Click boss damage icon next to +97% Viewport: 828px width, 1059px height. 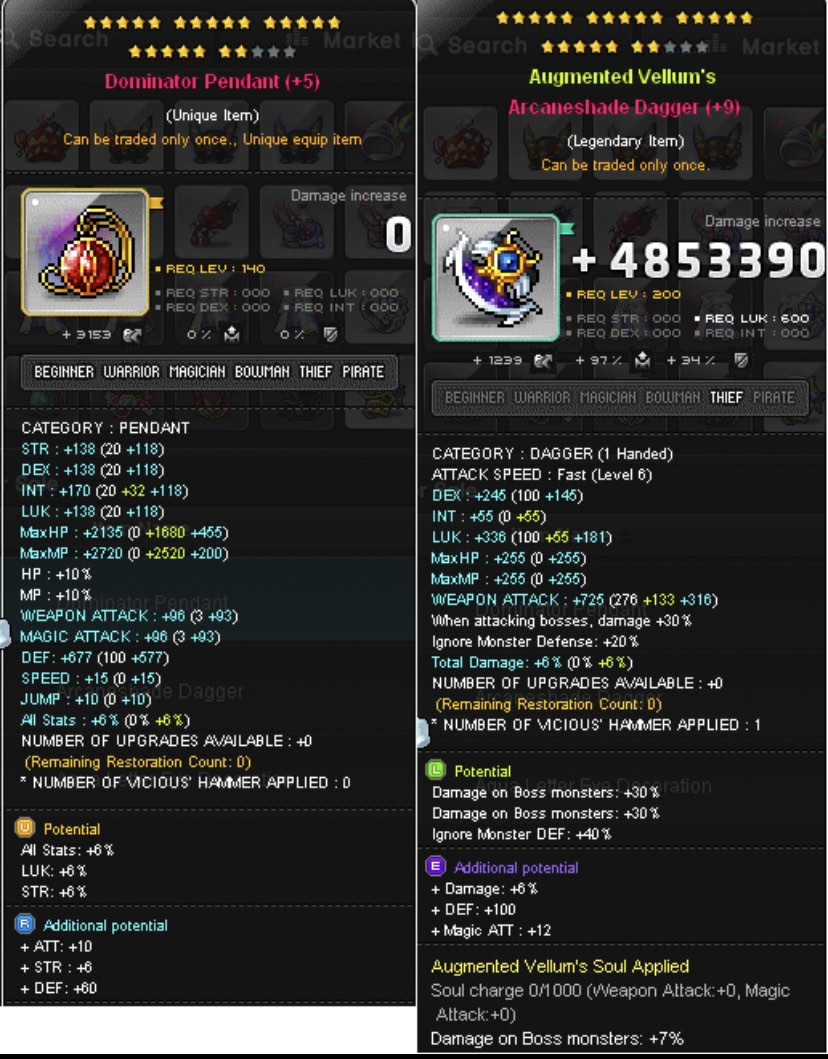click(x=642, y=361)
